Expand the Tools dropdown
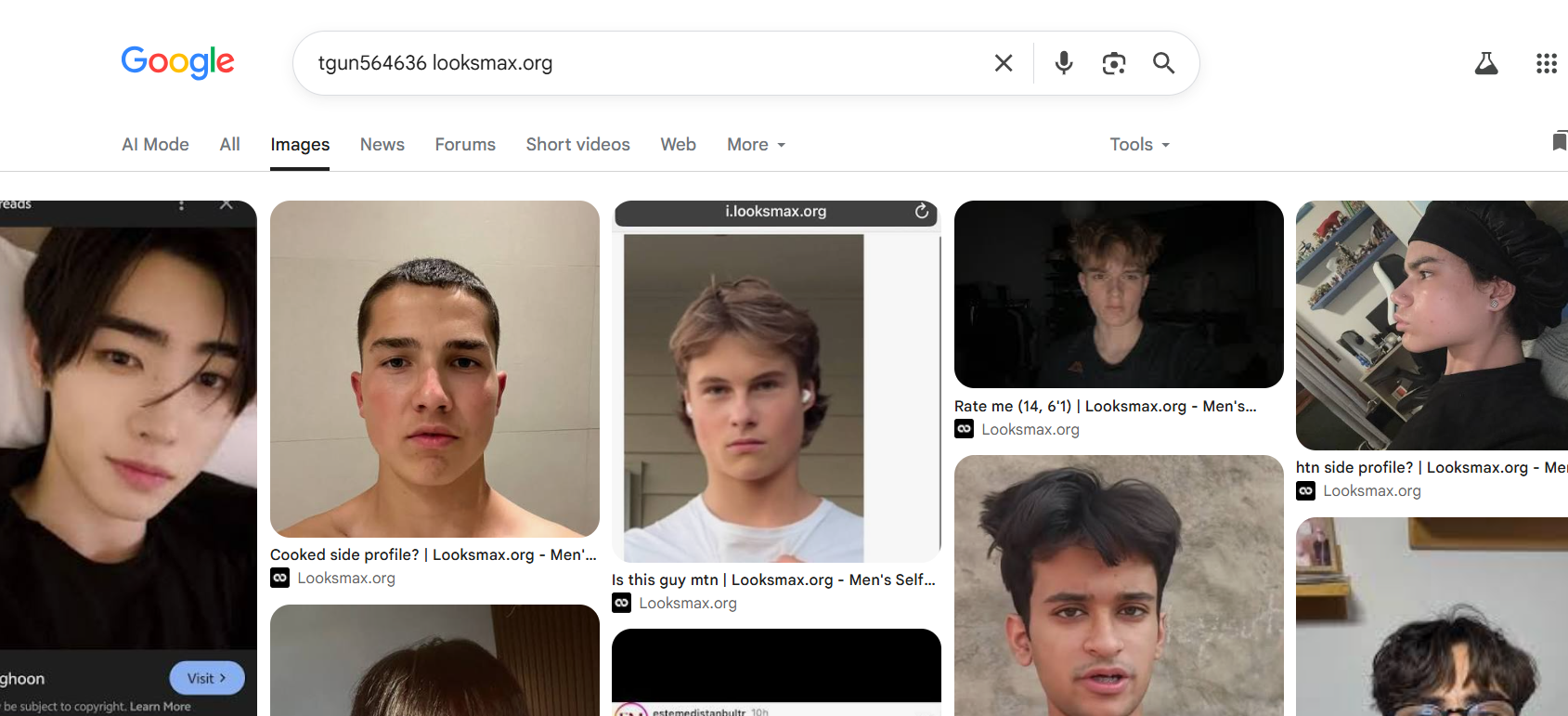This screenshot has width=1568, height=716. click(1140, 145)
